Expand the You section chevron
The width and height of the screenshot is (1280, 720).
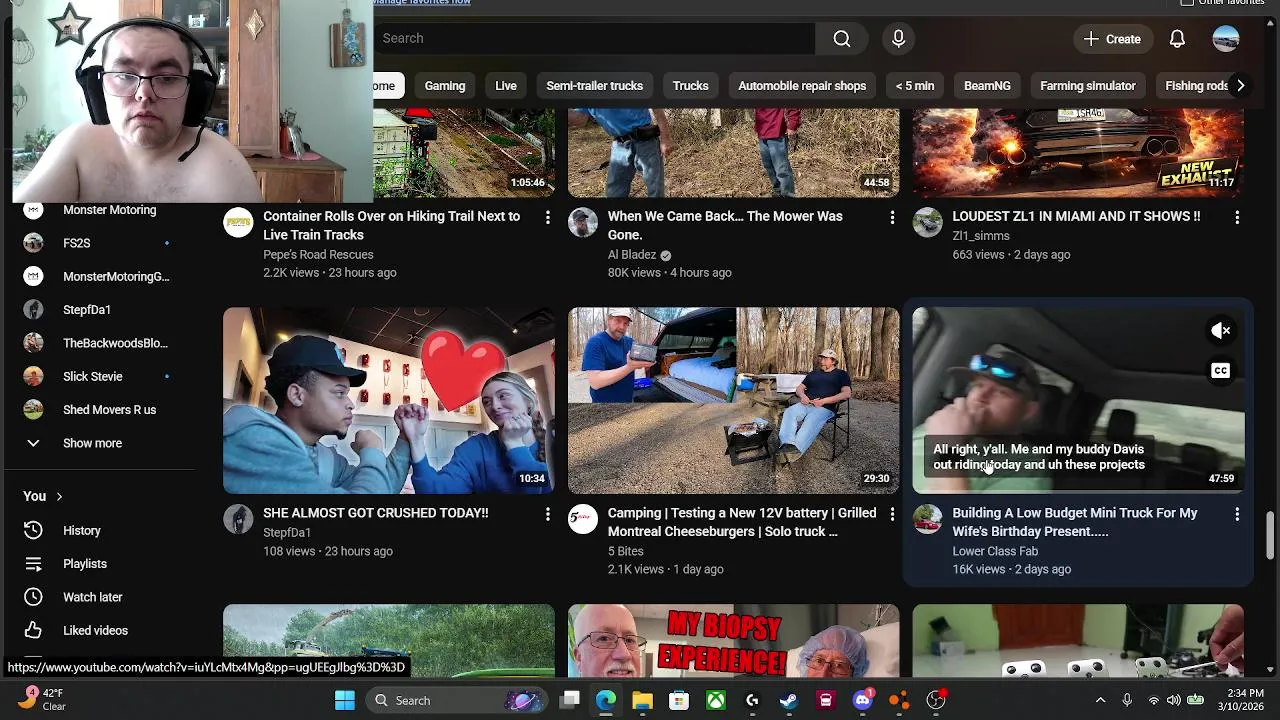[59, 496]
